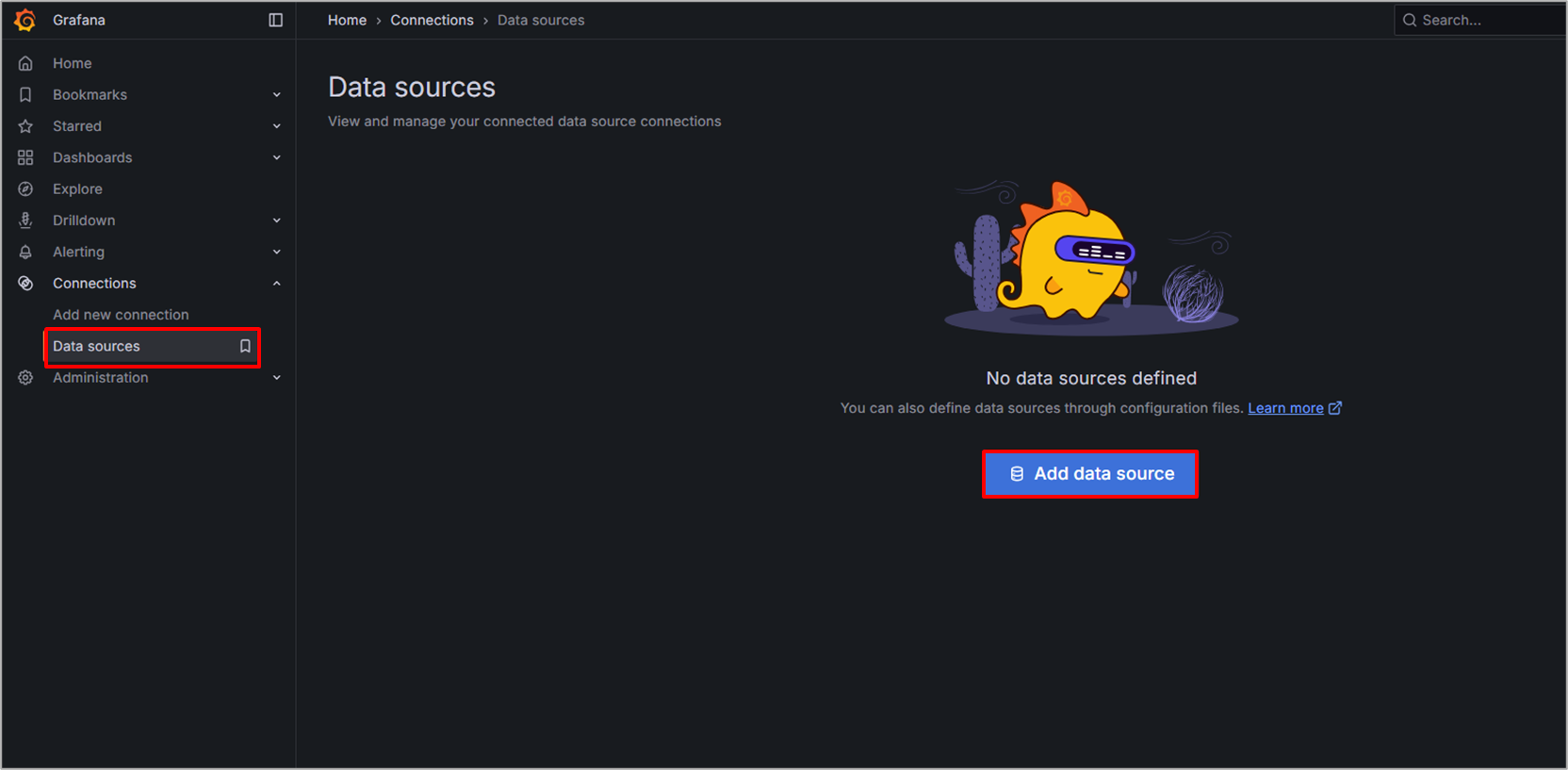Expand the Dashboards section chevron
Image resolution: width=1568 pixels, height=770 pixels.
click(x=276, y=157)
